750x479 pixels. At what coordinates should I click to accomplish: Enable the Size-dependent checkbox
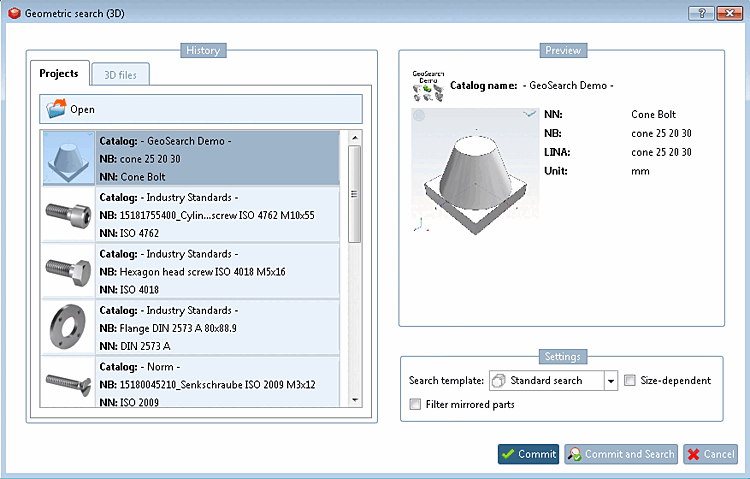coord(630,380)
